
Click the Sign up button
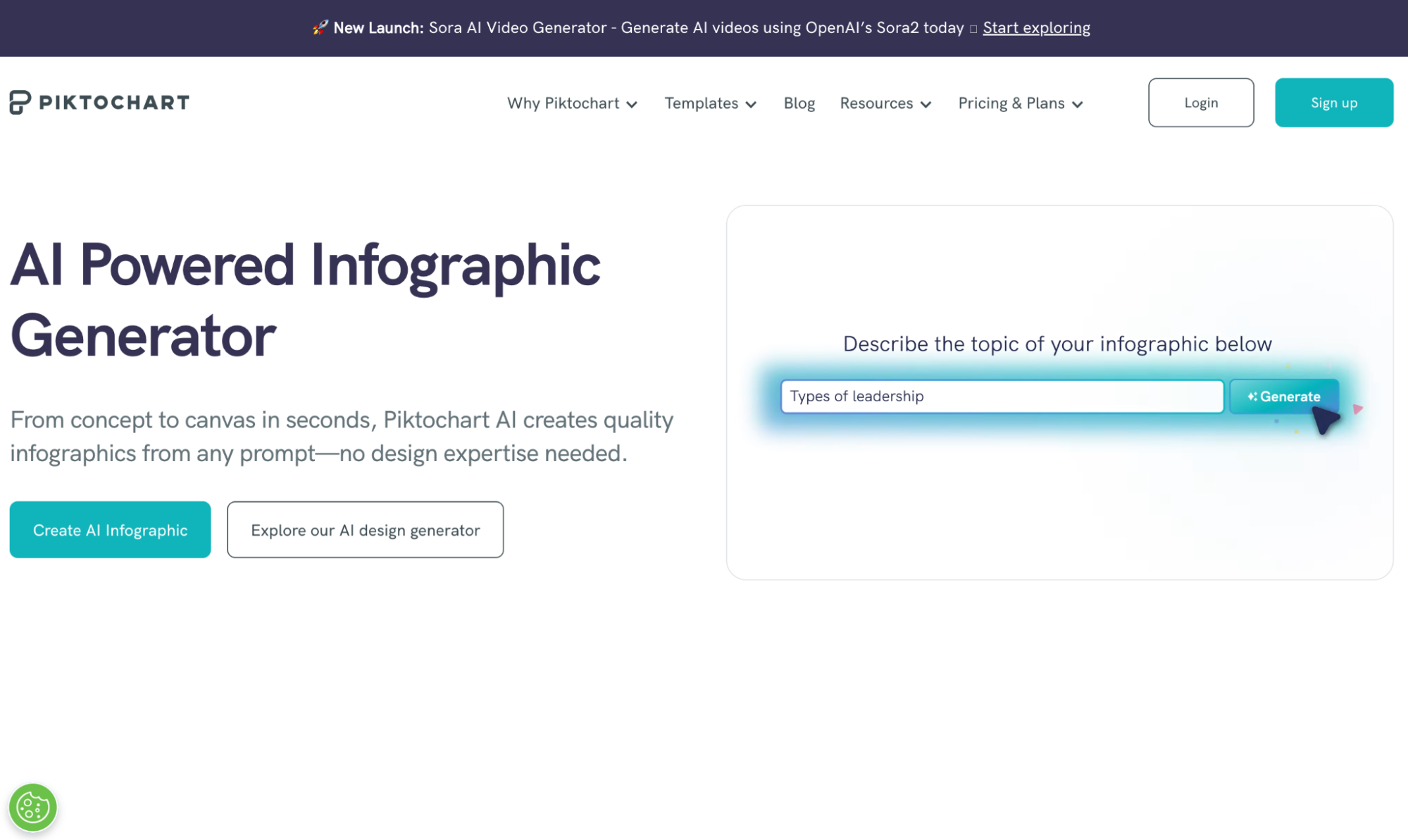pyautogui.click(x=1333, y=102)
